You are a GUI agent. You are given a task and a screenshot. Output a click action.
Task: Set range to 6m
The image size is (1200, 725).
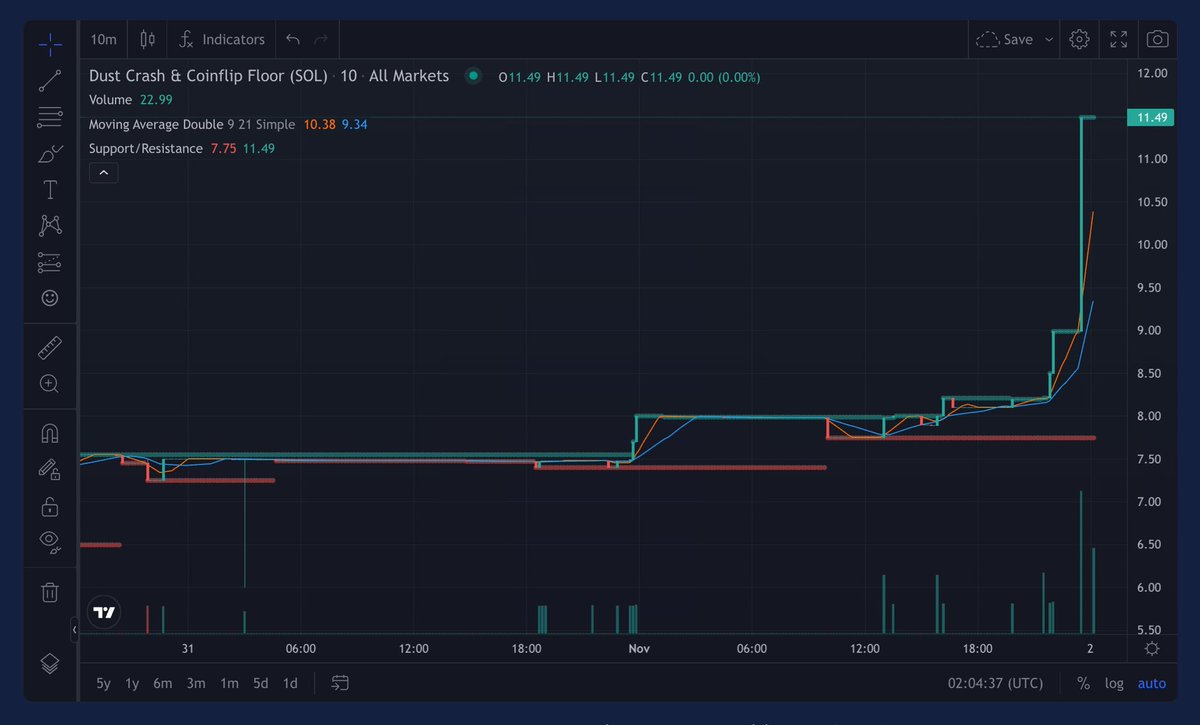pos(162,684)
